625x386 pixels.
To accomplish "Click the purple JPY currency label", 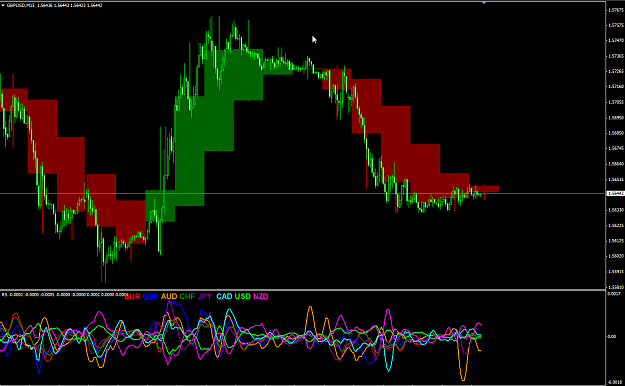I will 205,296.
